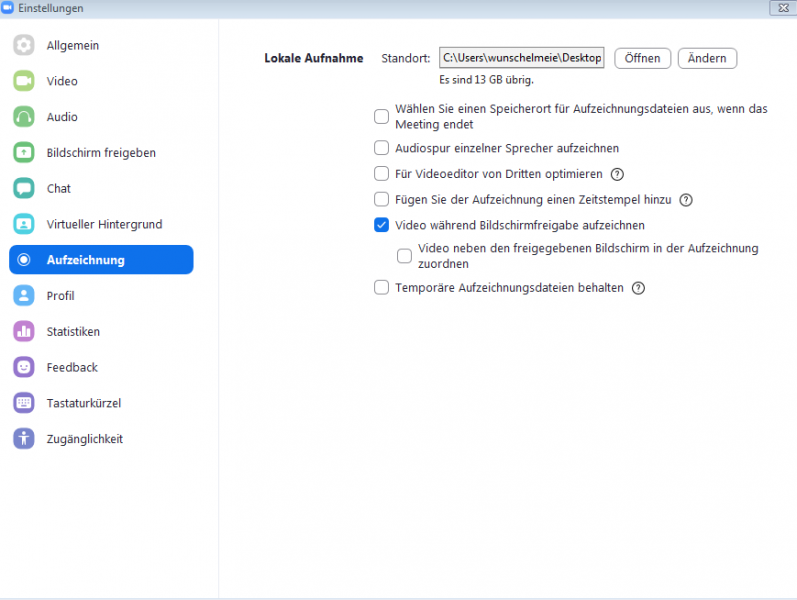Viewport: 797px width, 600px height.
Task: Click help icon next to Videoeditor optimieren
Action: pos(617,174)
